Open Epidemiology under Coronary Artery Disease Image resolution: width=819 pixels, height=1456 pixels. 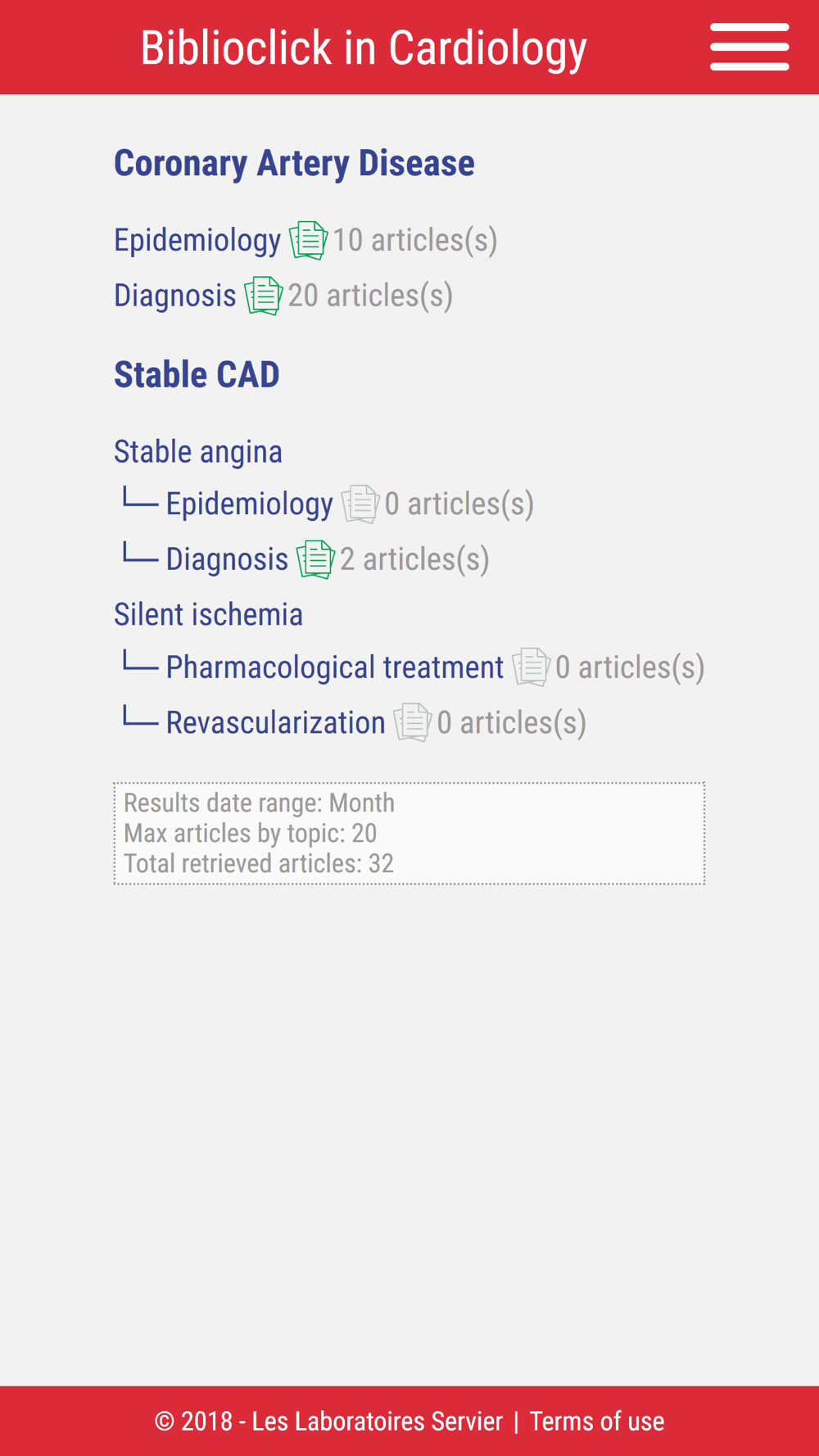[x=197, y=240]
